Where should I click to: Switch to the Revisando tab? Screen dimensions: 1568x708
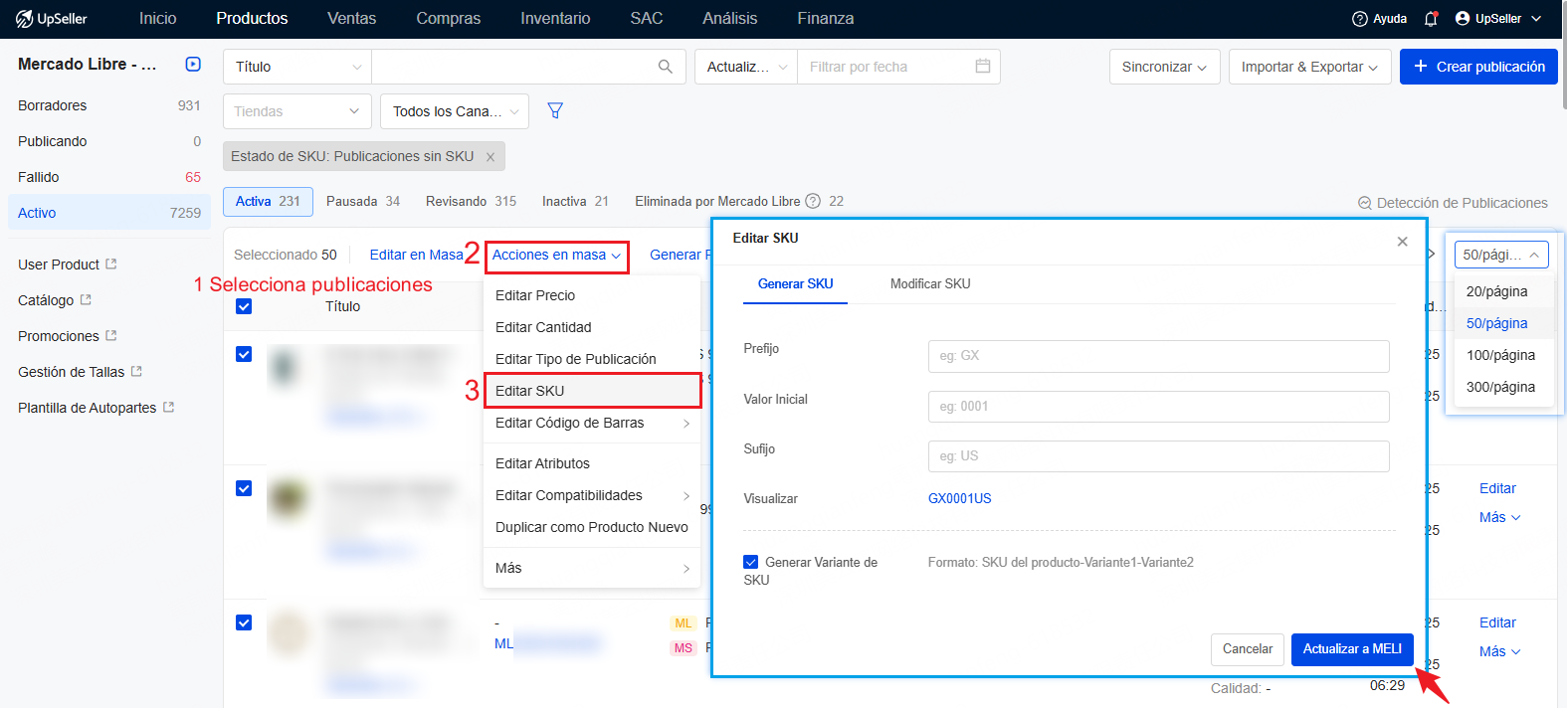pyautogui.click(x=471, y=201)
